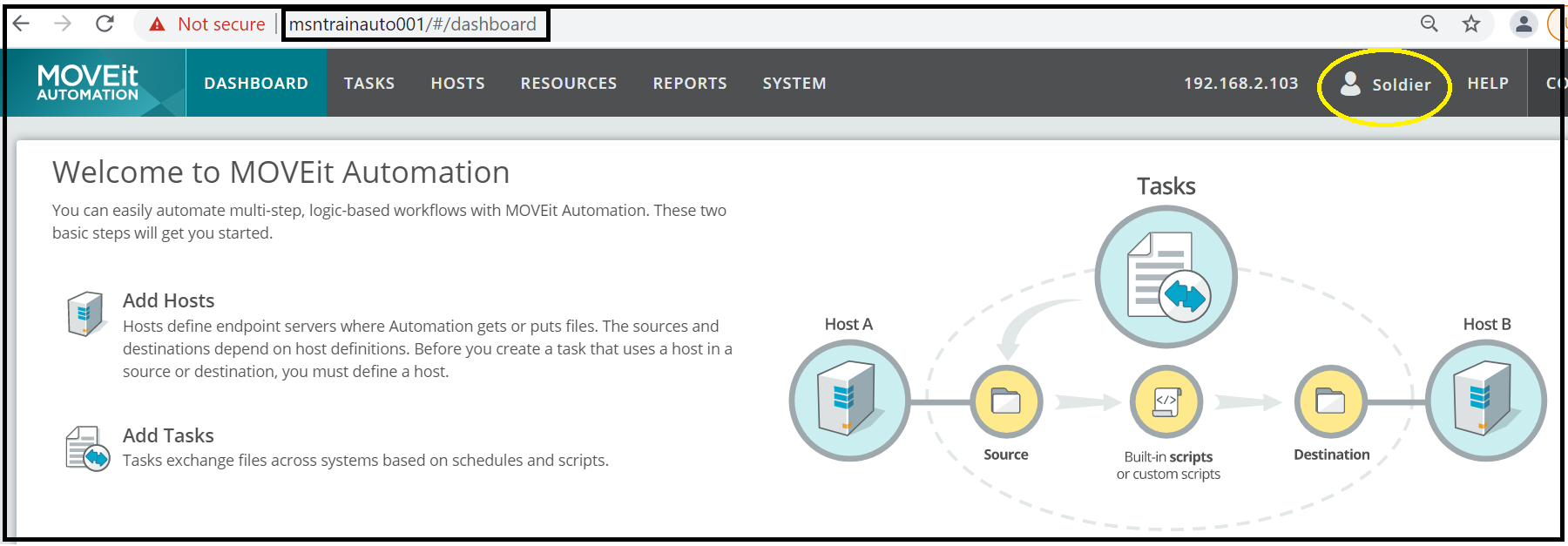The image size is (1568, 546).
Task: Open the Hosts menu
Action: pos(458,83)
